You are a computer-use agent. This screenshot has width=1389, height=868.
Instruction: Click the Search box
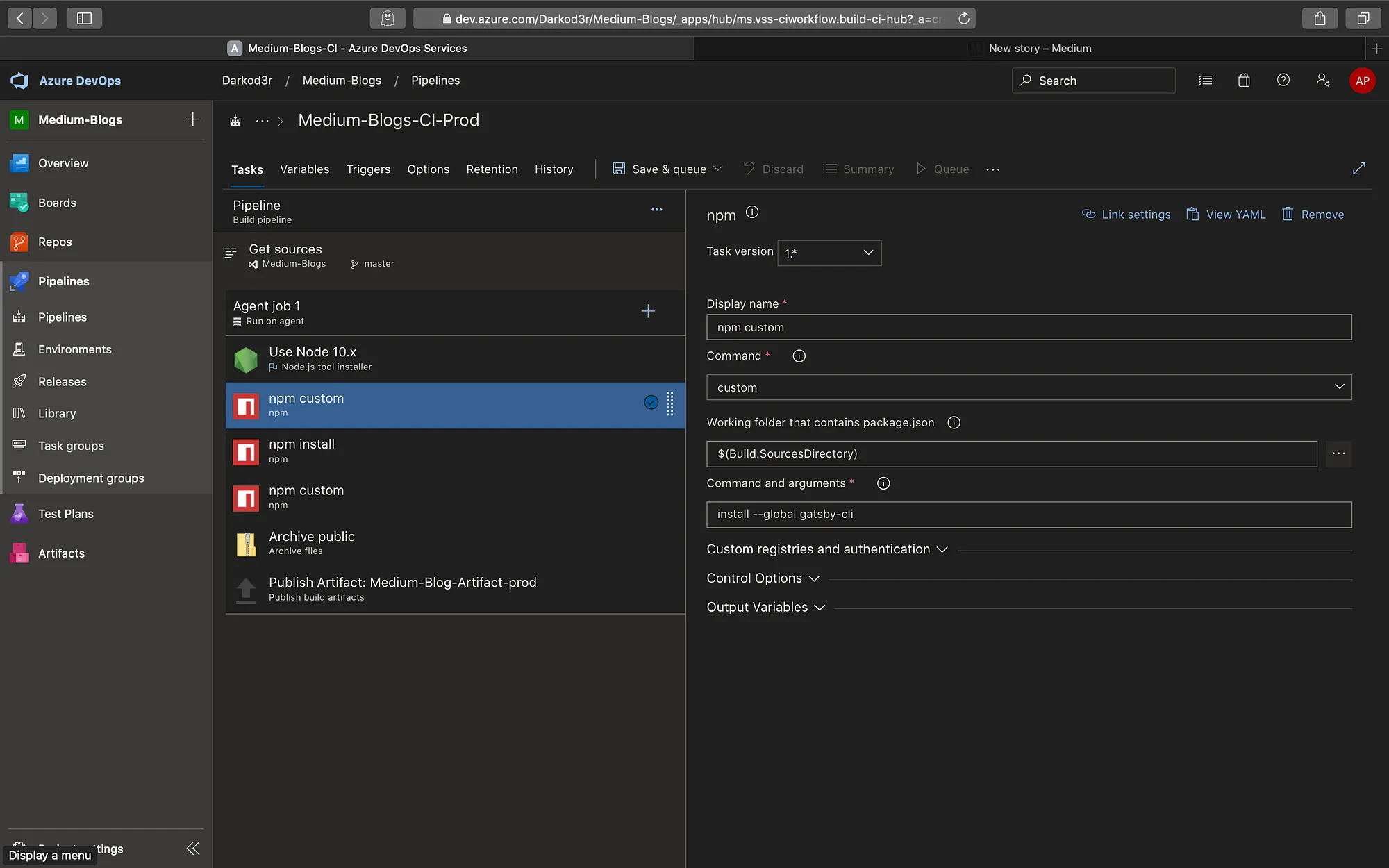coord(1093,81)
